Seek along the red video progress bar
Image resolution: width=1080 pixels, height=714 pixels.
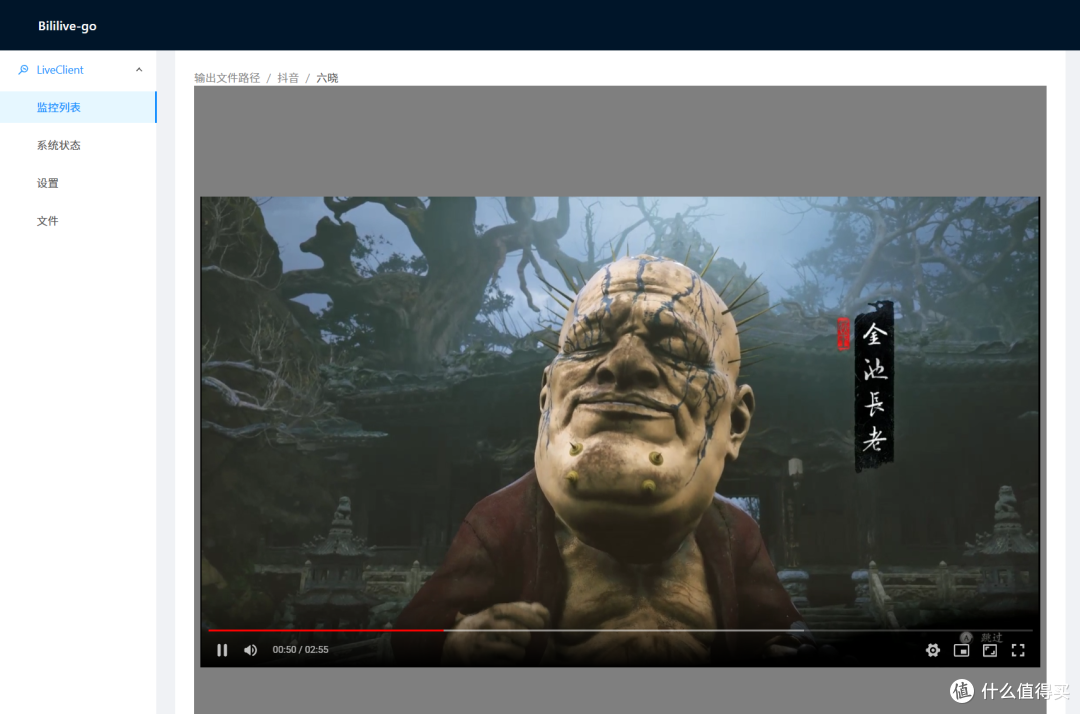tap(620, 630)
